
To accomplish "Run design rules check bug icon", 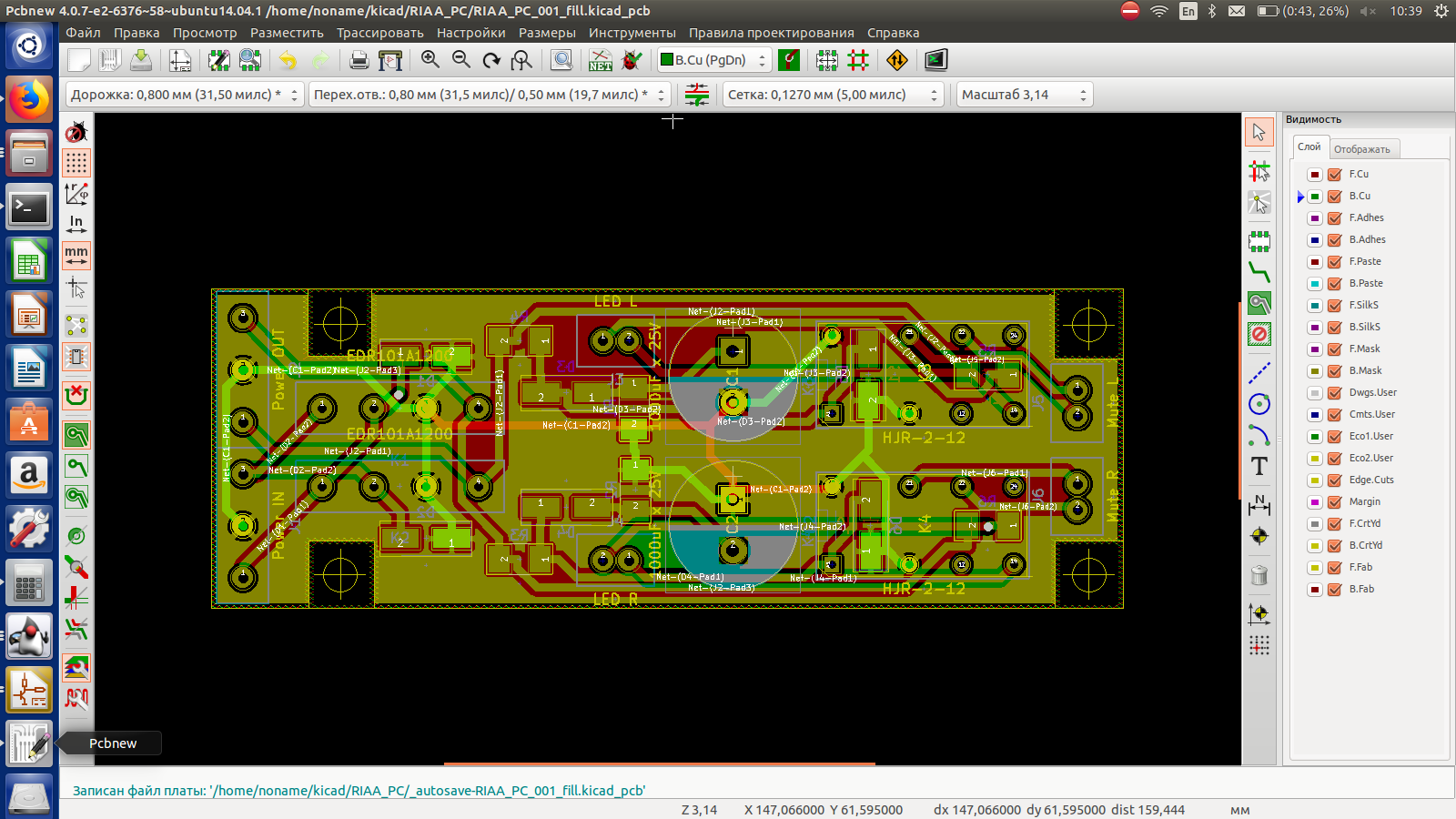I will pyautogui.click(x=632, y=60).
